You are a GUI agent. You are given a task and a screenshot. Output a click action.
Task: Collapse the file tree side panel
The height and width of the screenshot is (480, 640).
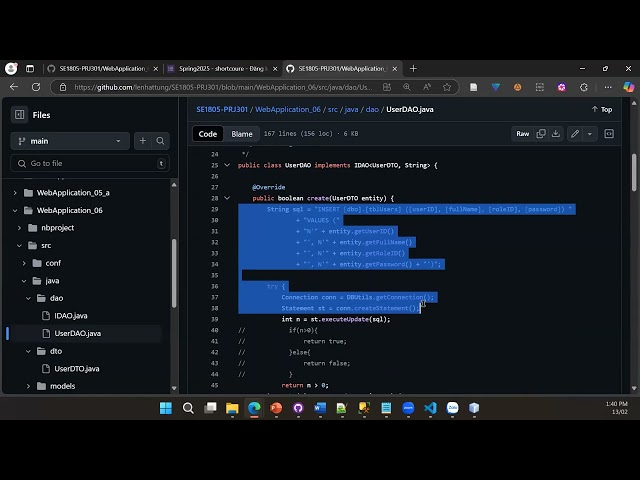tap(19, 115)
